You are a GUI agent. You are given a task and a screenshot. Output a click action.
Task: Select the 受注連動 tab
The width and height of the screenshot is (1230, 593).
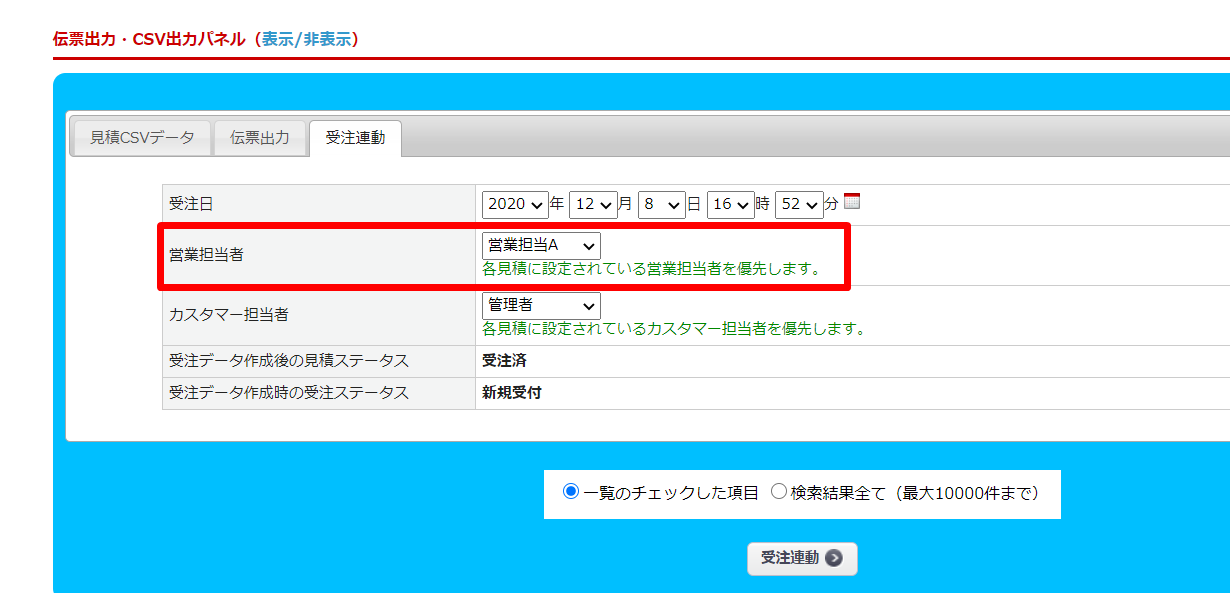click(x=355, y=138)
